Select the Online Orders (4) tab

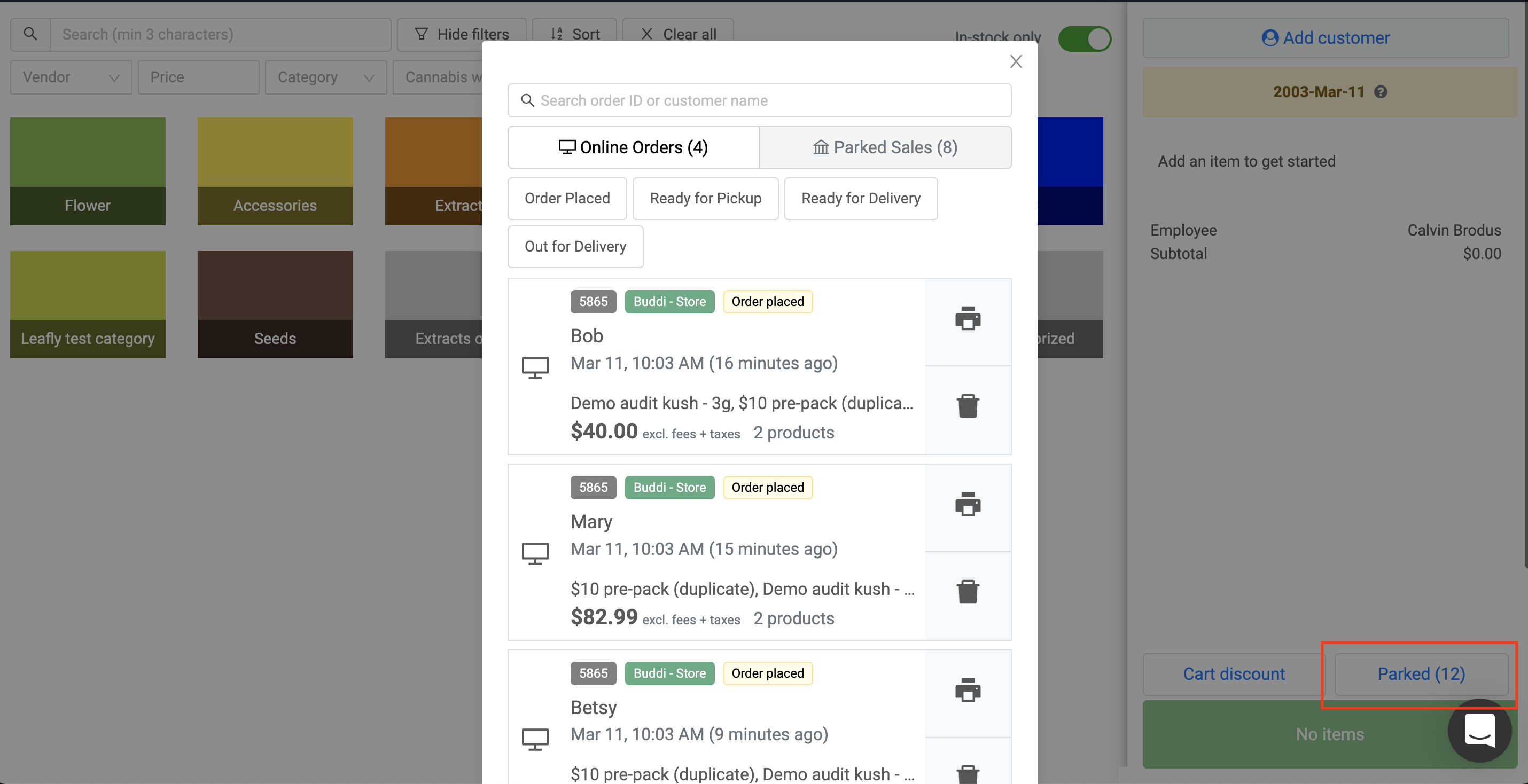[x=633, y=147]
